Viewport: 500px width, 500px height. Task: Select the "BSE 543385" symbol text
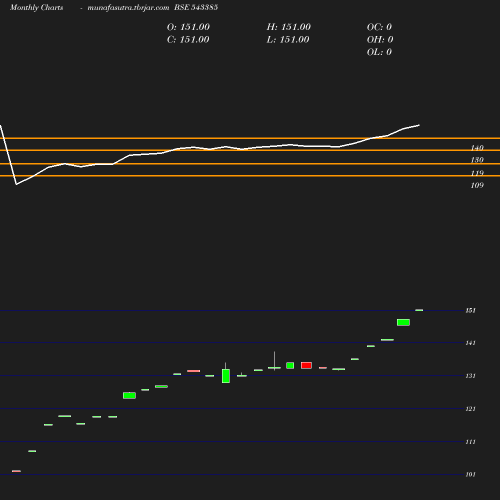pos(196,7)
